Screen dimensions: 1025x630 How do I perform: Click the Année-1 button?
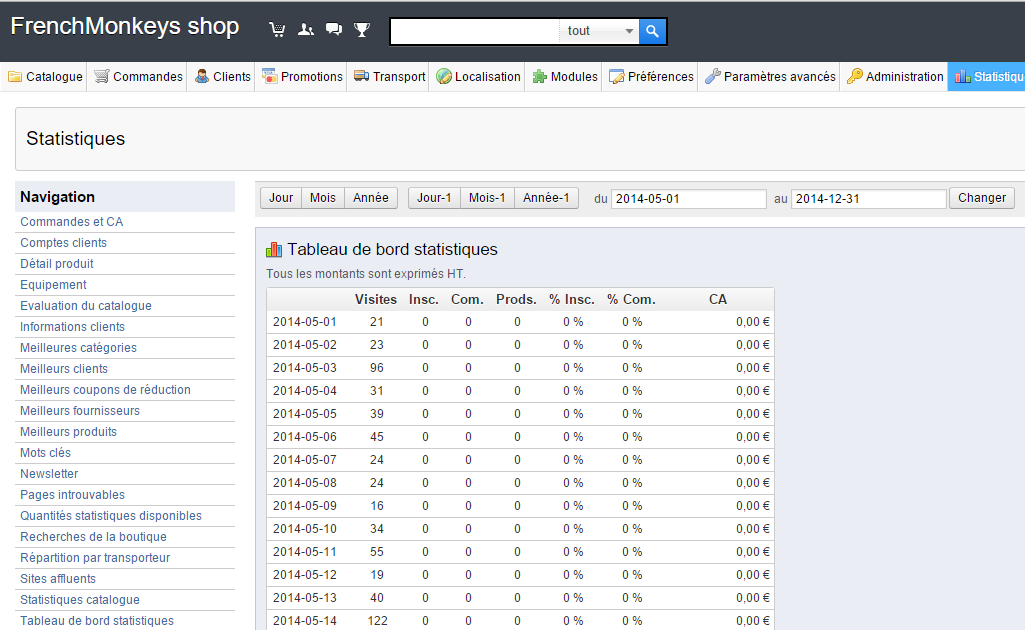[x=546, y=198]
